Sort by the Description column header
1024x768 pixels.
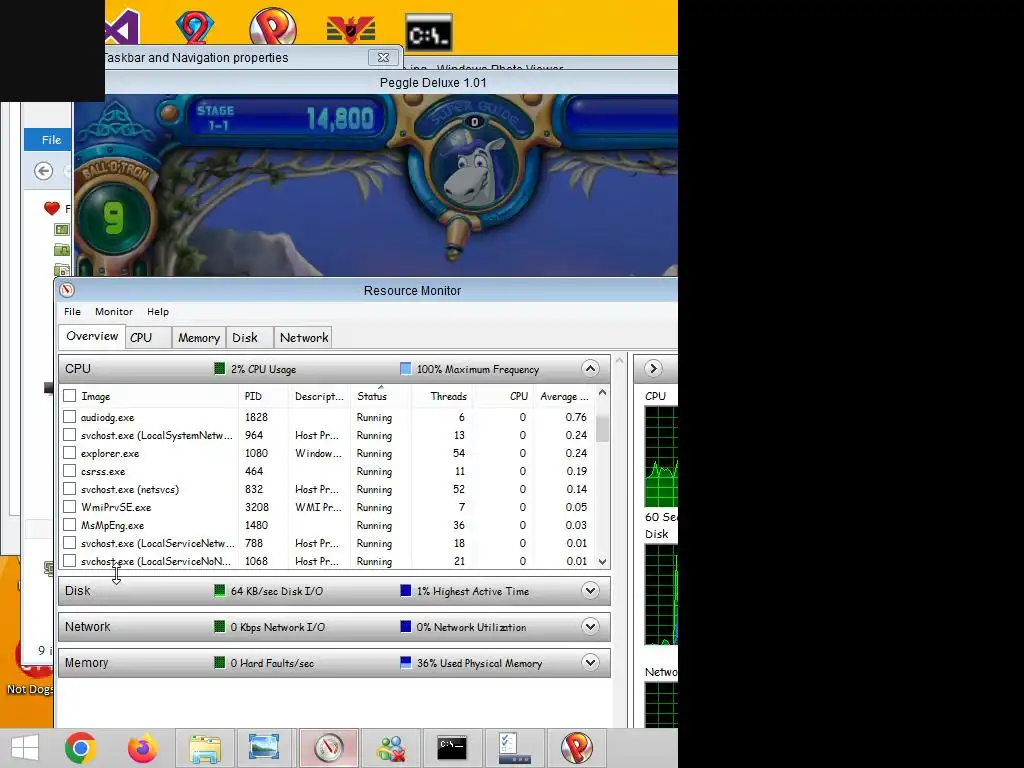point(319,396)
